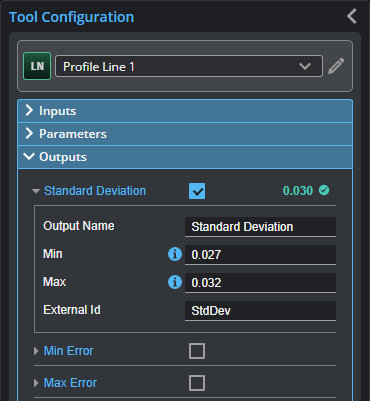Expand the Max Error triangle
The image size is (370, 401).
pos(36,383)
